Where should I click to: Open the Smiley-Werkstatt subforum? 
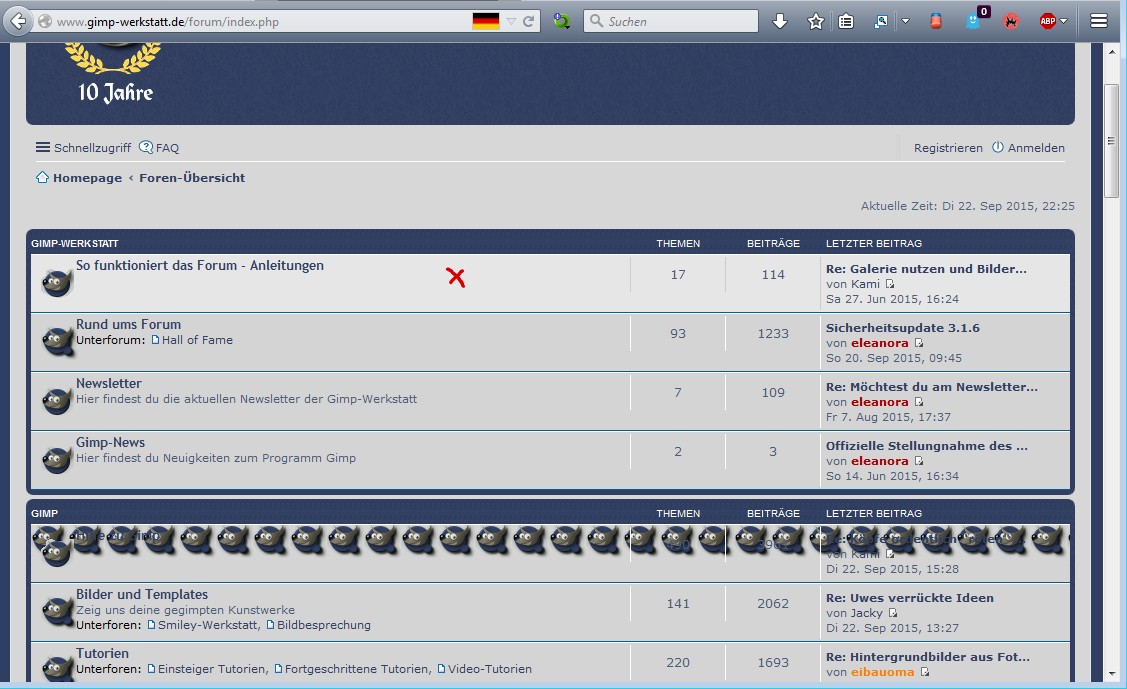pos(207,625)
